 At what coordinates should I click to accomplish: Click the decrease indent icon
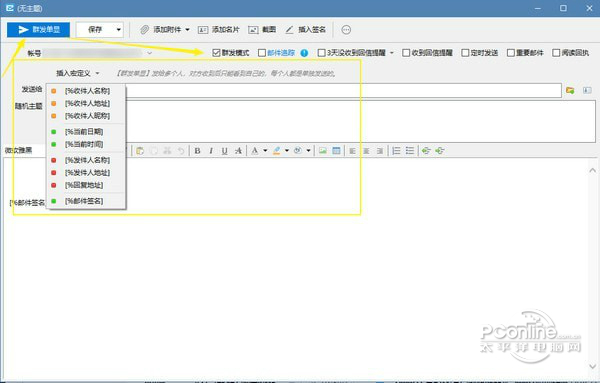point(426,151)
